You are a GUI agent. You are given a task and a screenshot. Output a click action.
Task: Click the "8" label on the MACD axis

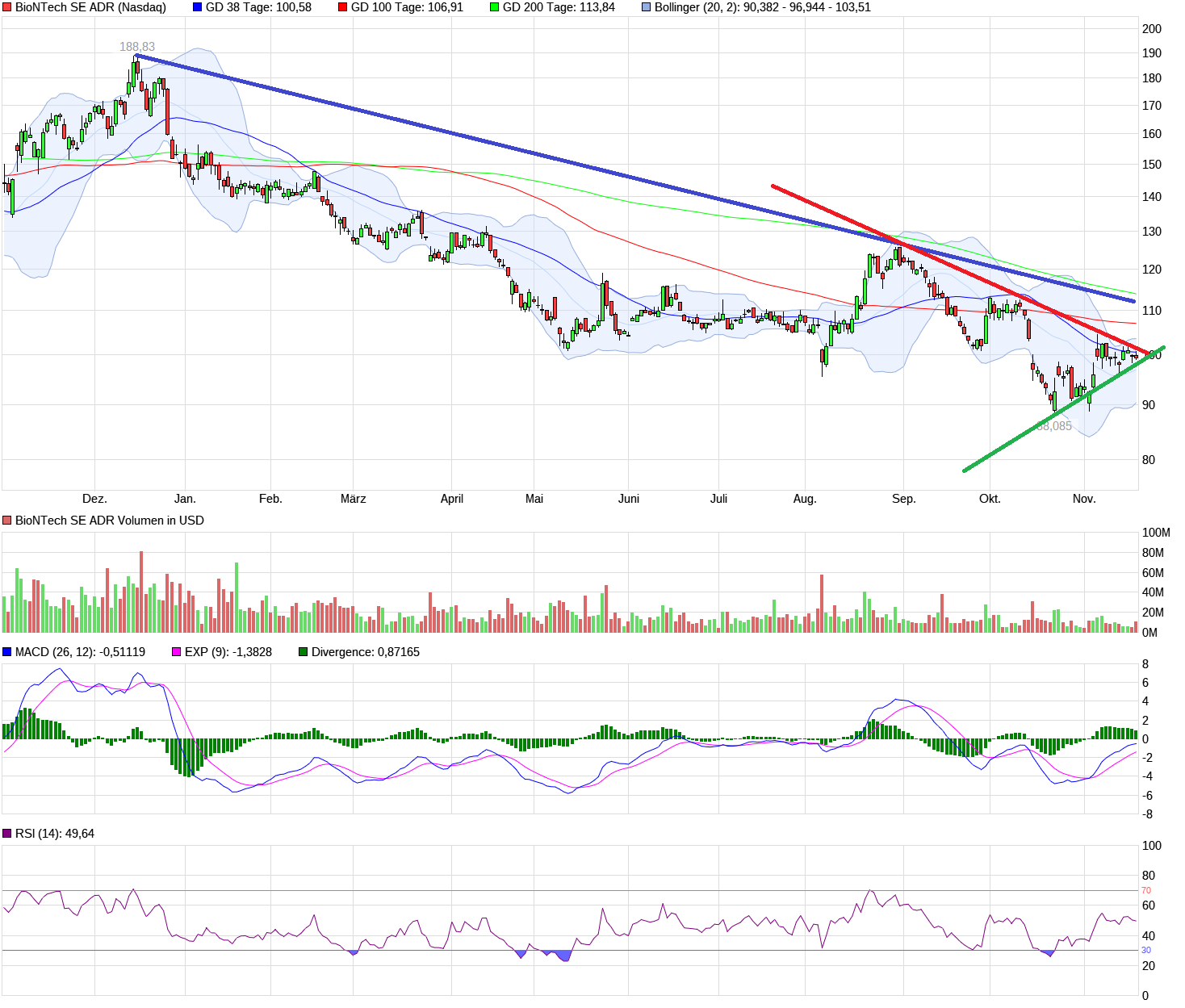(x=1145, y=664)
